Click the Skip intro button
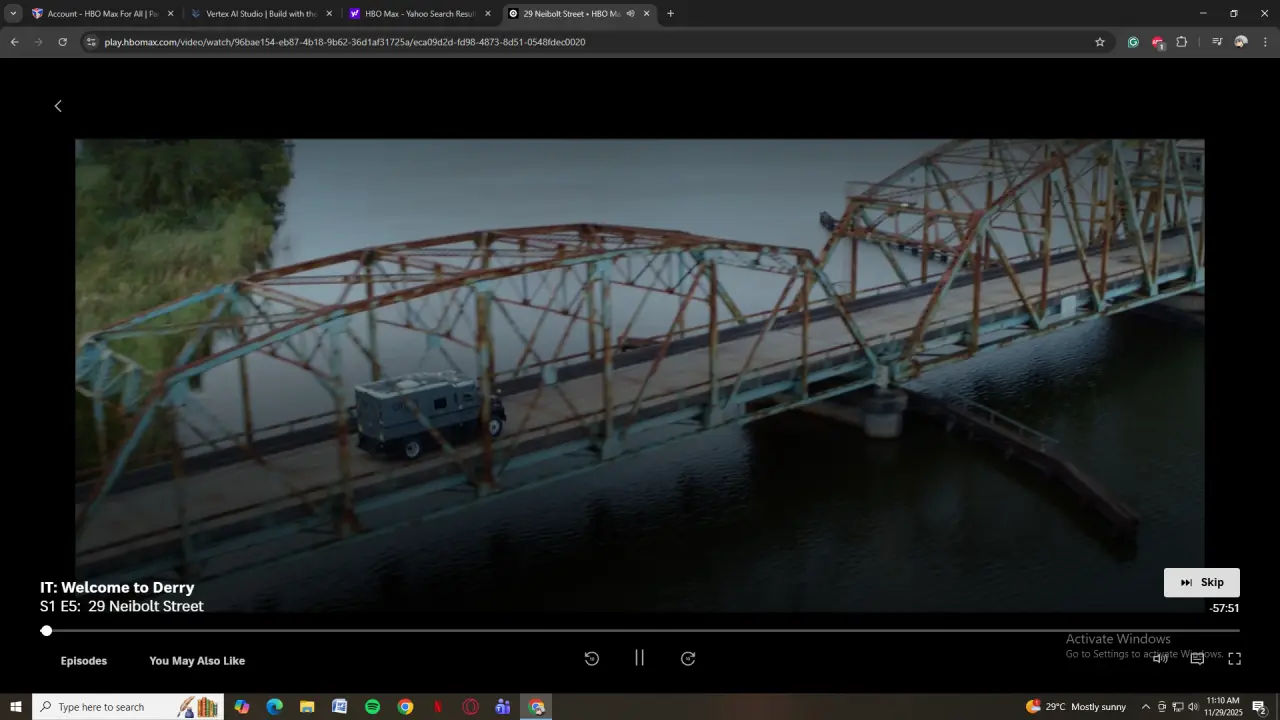Screen dimensions: 1280x720 click(x=1201, y=582)
